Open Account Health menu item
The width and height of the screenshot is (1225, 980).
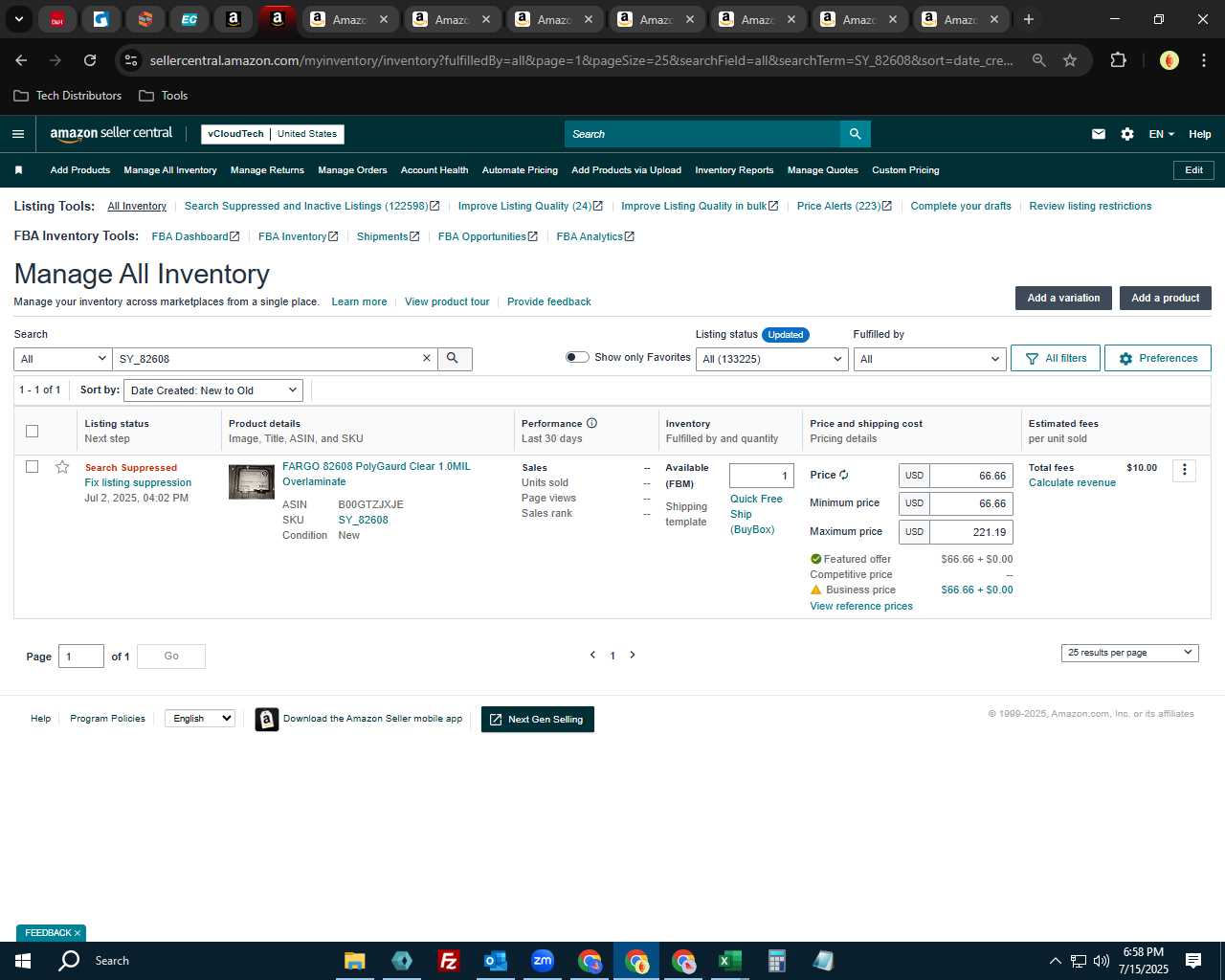434,170
